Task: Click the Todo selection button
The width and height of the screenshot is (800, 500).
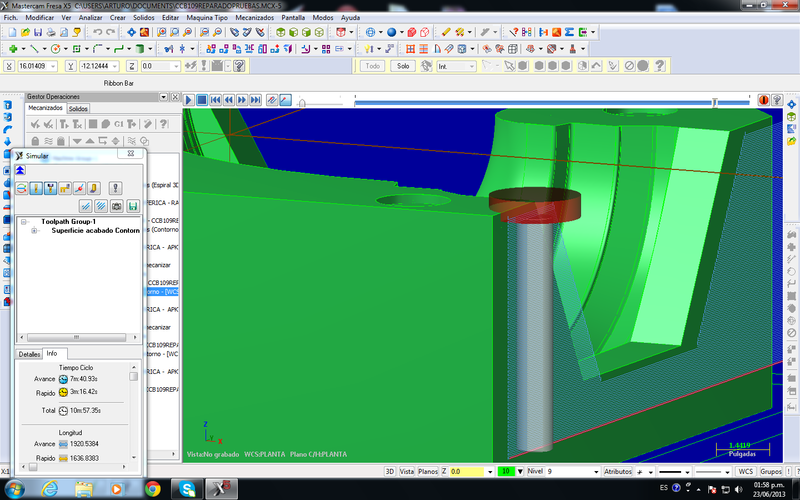Action: (372, 66)
